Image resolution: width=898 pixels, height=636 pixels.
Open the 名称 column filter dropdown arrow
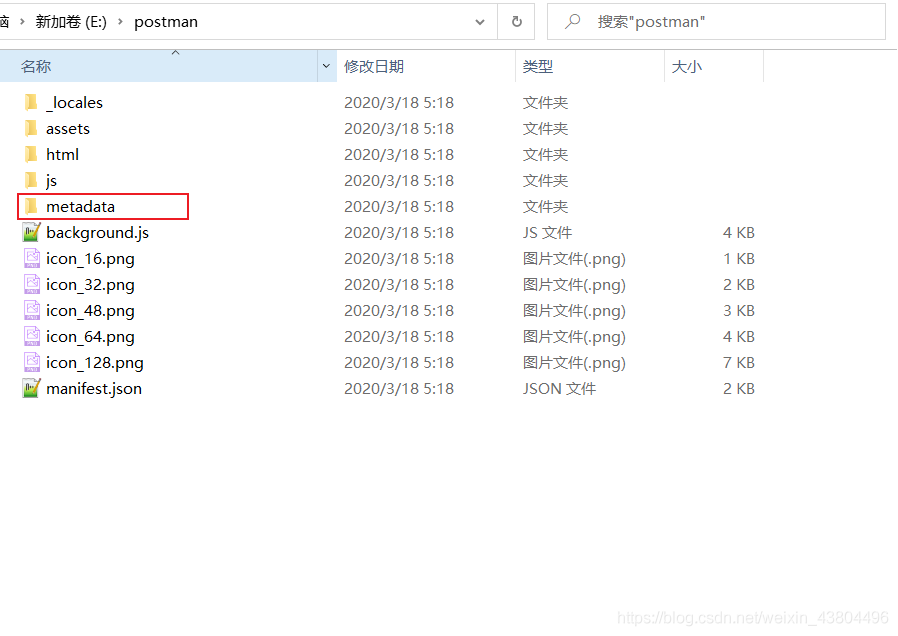326,66
